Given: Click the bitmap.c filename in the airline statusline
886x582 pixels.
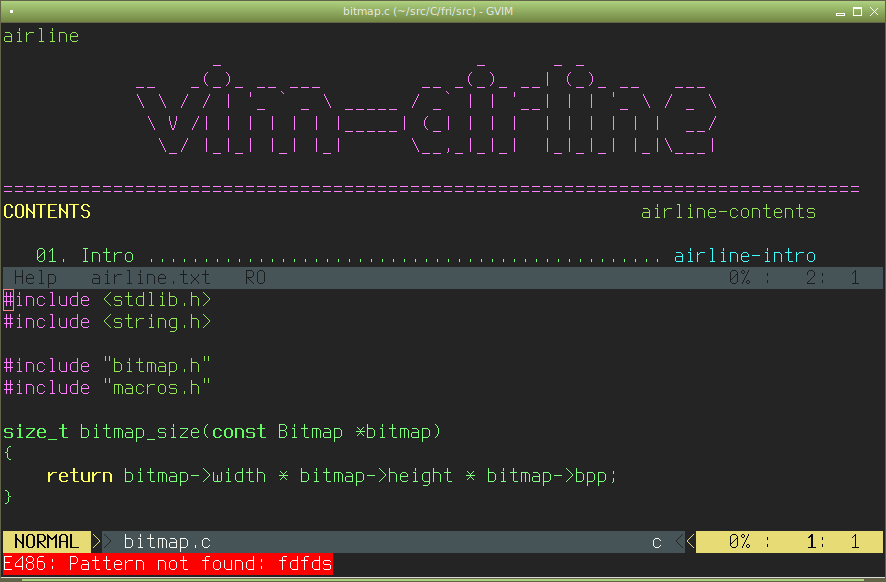Looking at the screenshot, I should coord(167,542).
